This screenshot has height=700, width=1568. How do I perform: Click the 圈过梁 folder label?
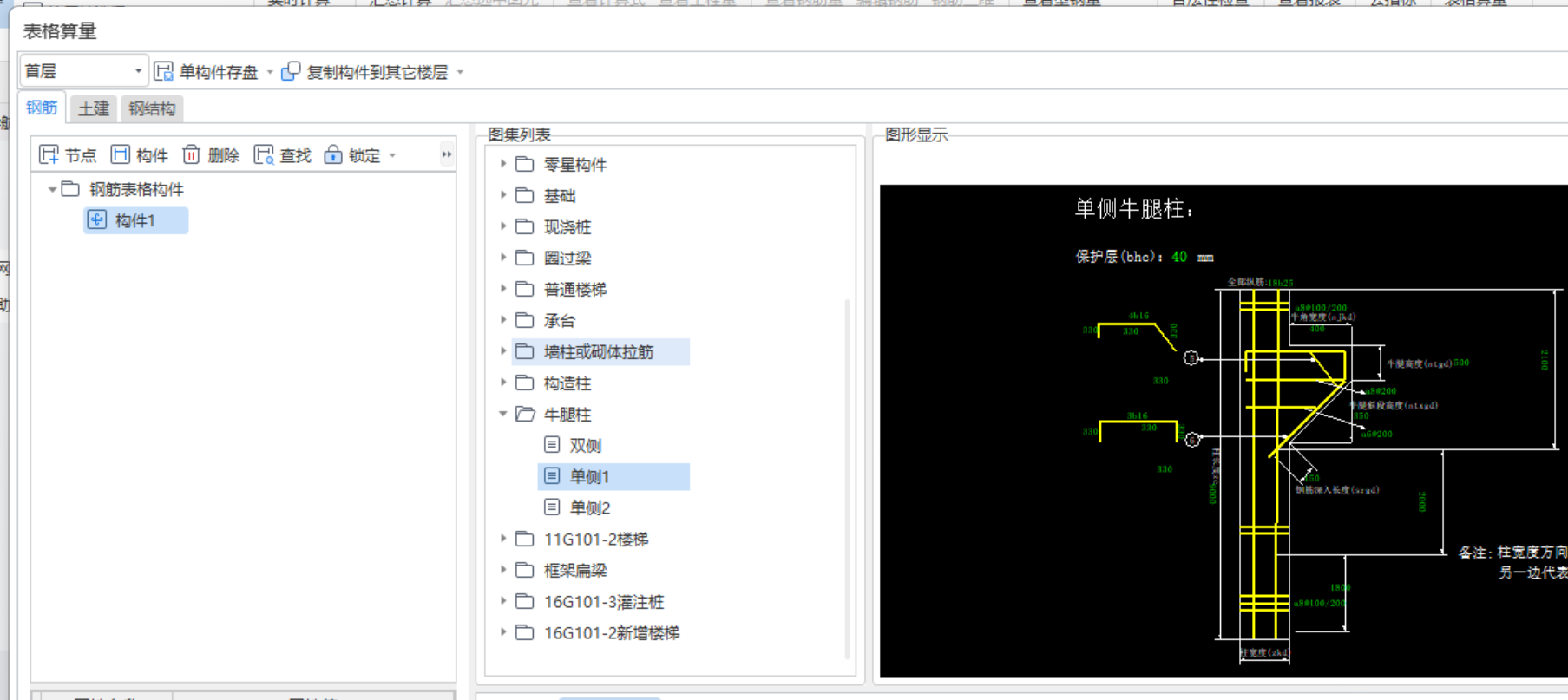(x=567, y=258)
